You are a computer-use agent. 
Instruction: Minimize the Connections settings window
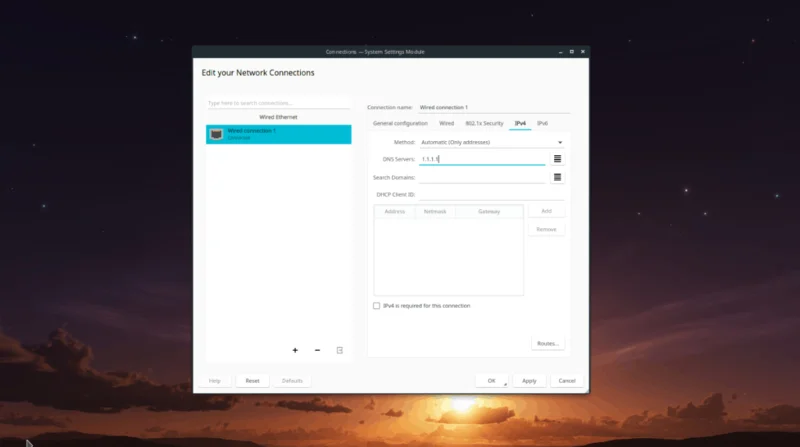pos(560,52)
